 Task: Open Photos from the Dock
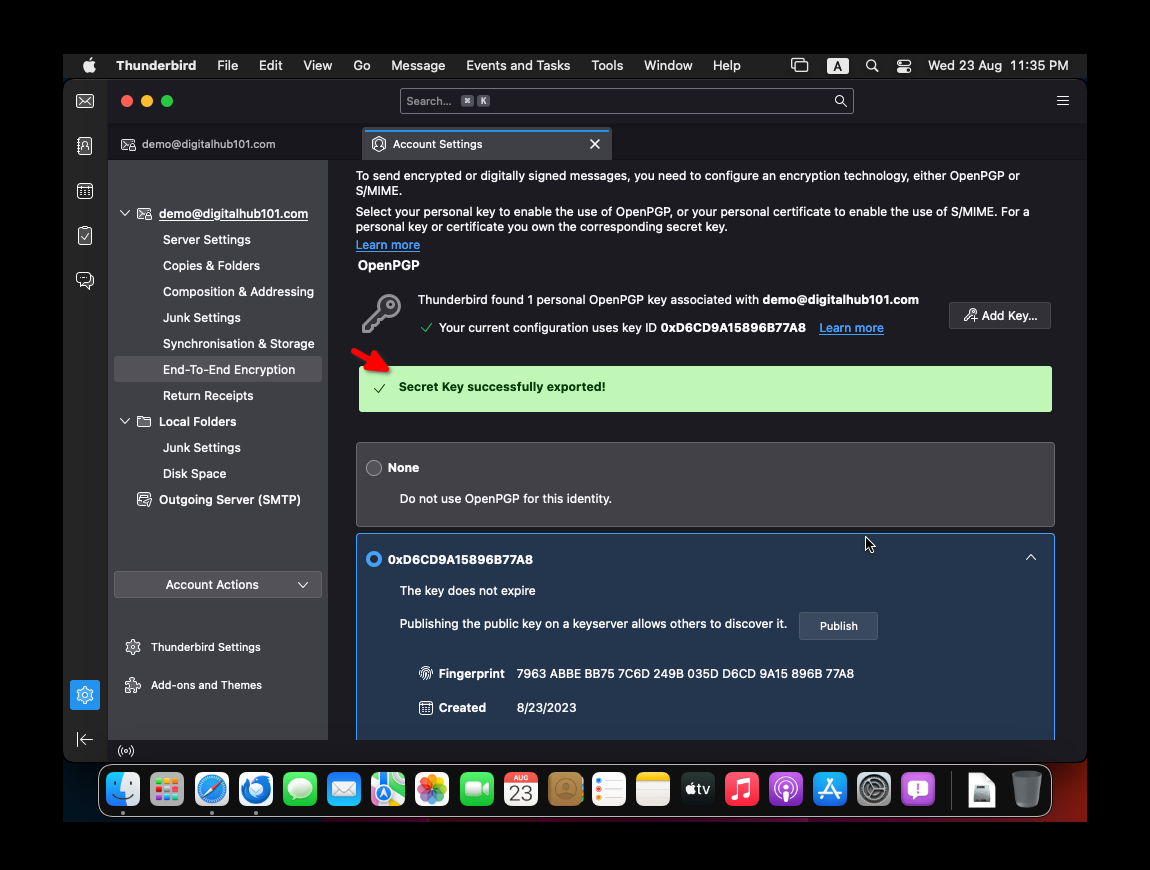(x=432, y=790)
